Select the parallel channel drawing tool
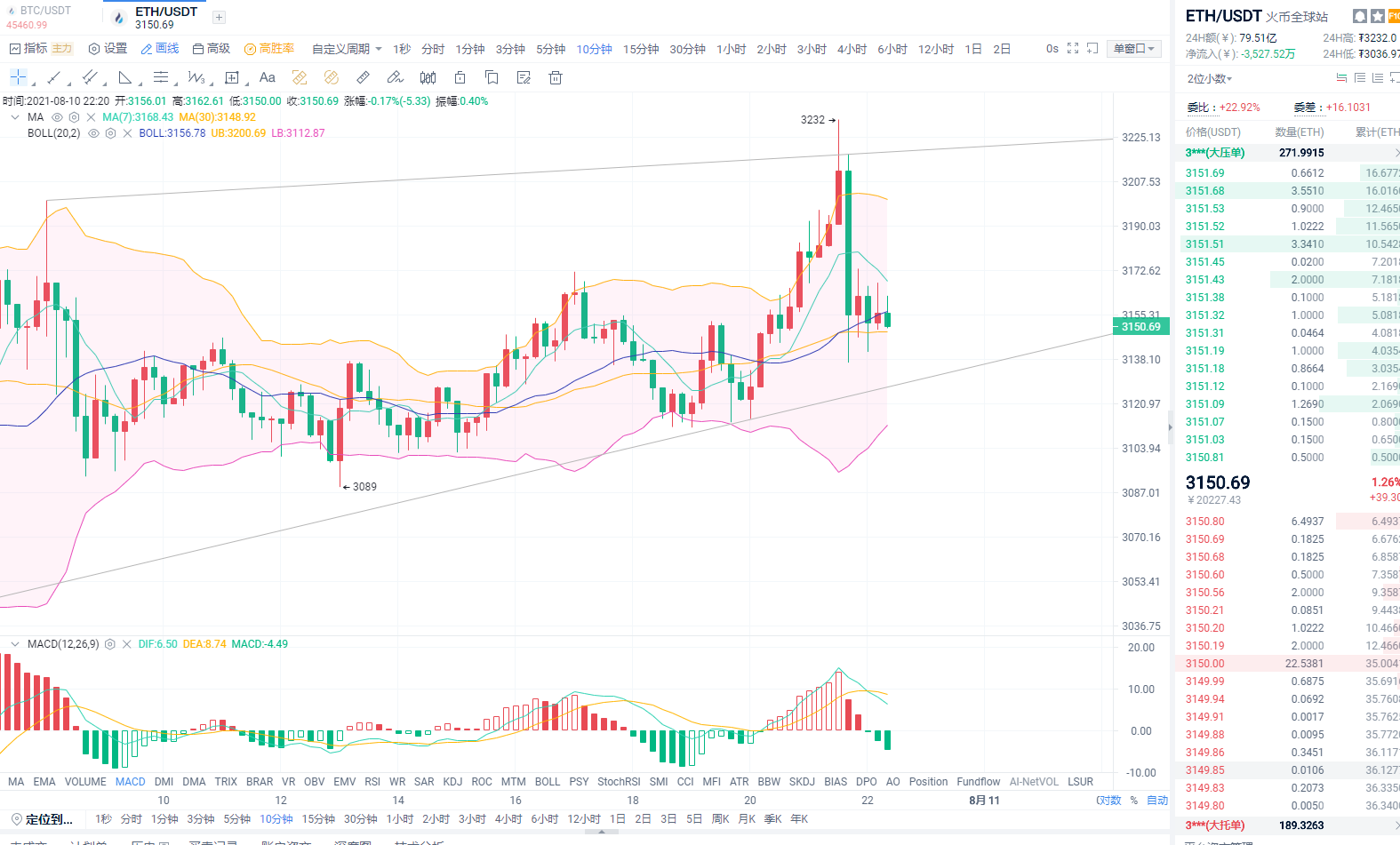1400x845 pixels. (x=89, y=77)
